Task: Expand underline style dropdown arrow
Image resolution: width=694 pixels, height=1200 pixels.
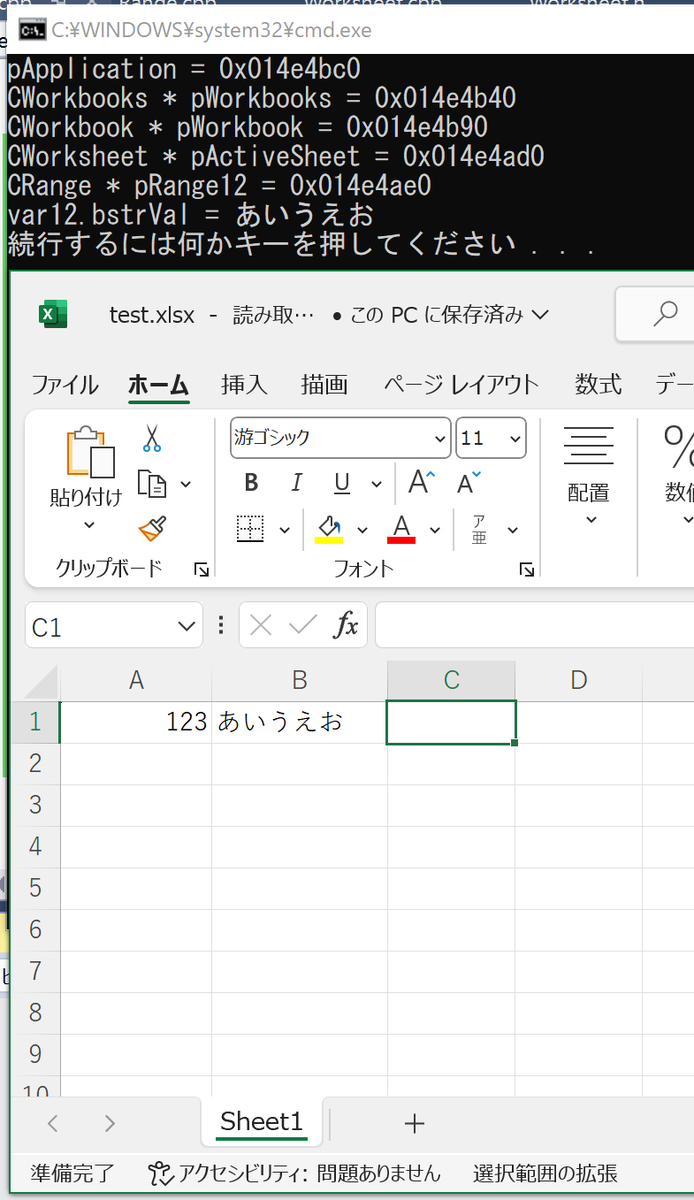Action: 376,484
